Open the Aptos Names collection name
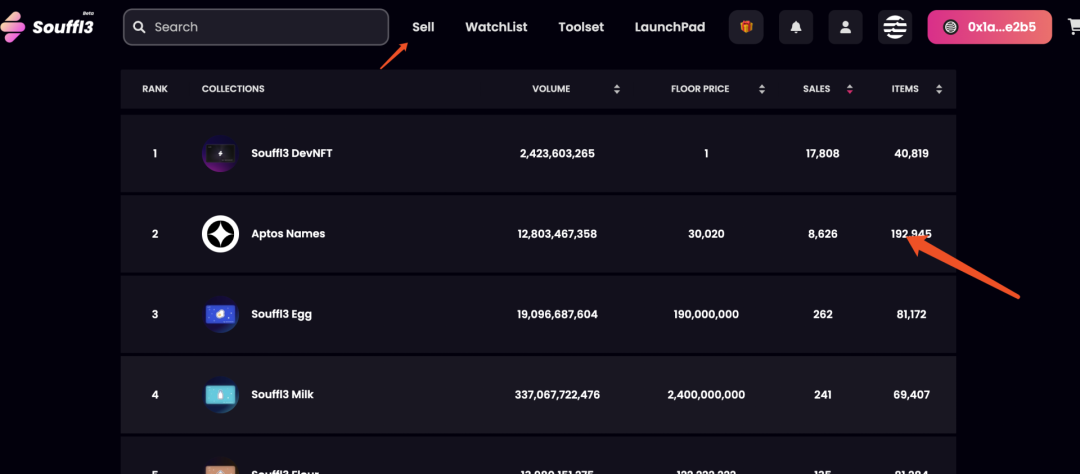The image size is (1080, 474). coord(288,234)
